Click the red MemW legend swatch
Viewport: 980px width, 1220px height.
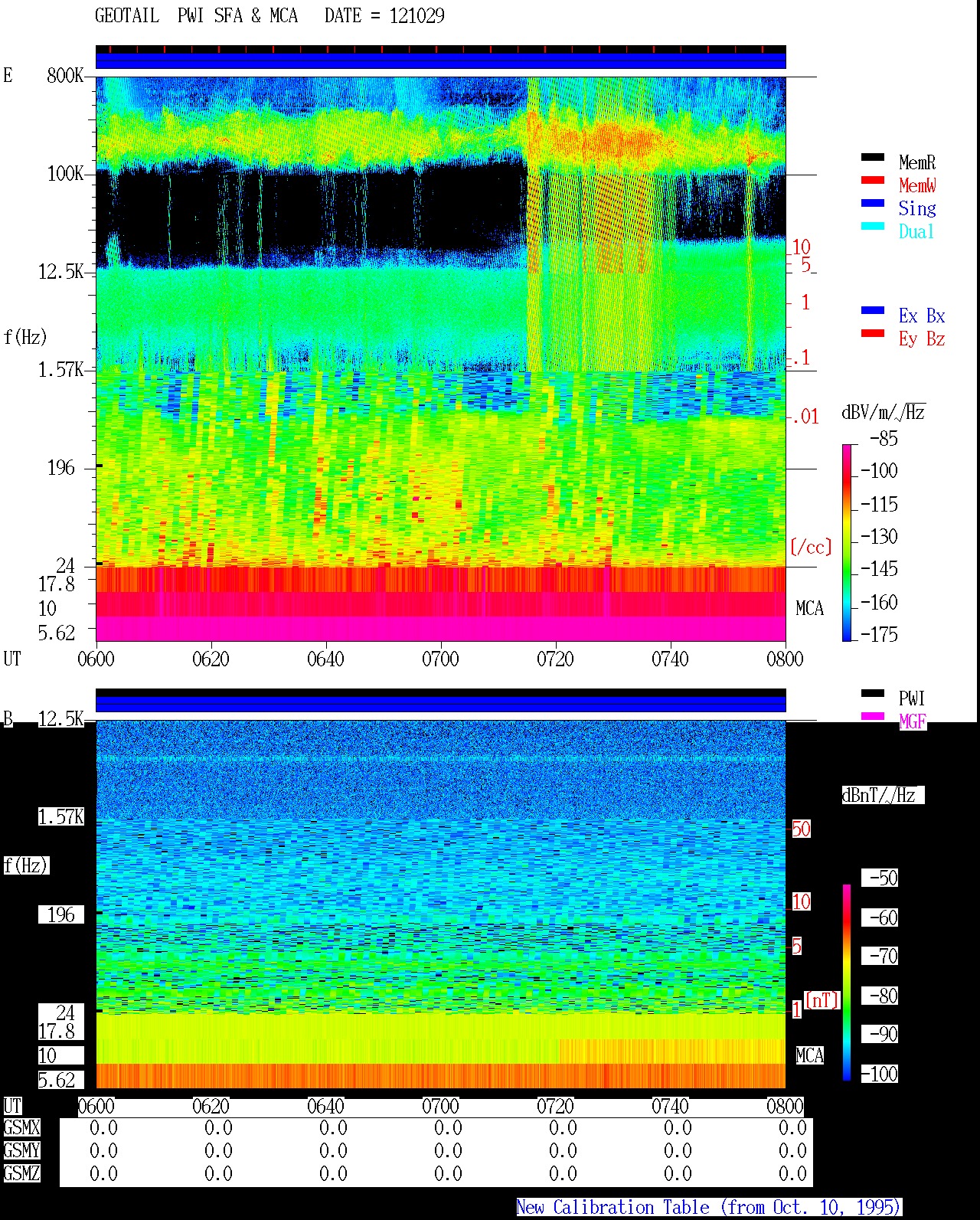click(x=873, y=181)
